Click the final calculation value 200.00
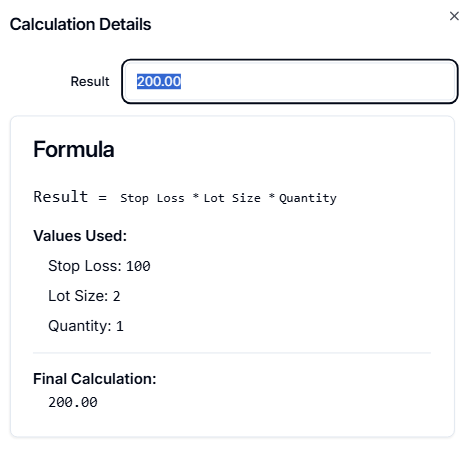Image resolution: width=466 pixels, height=457 pixels. 73,402
